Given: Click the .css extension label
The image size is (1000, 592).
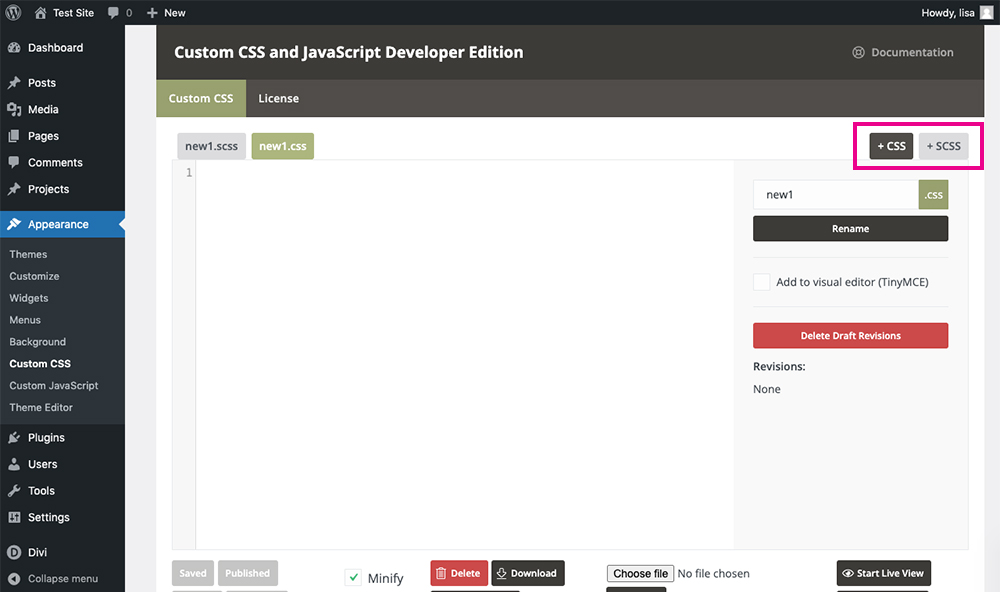Looking at the screenshot, I should click(x=934, y=195).
